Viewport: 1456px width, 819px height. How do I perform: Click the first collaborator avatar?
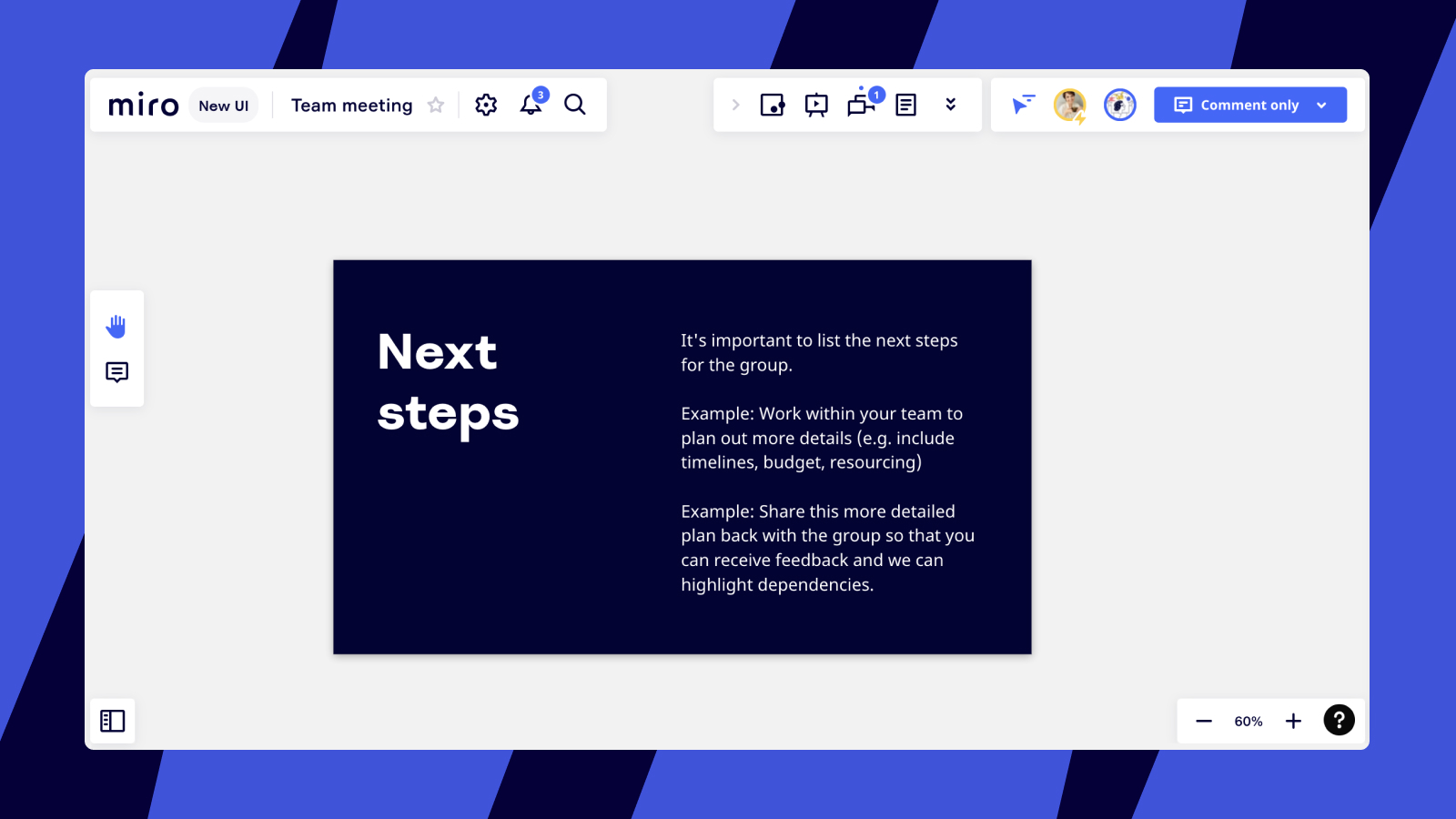pyautogui.click(x=1069, y=106)
